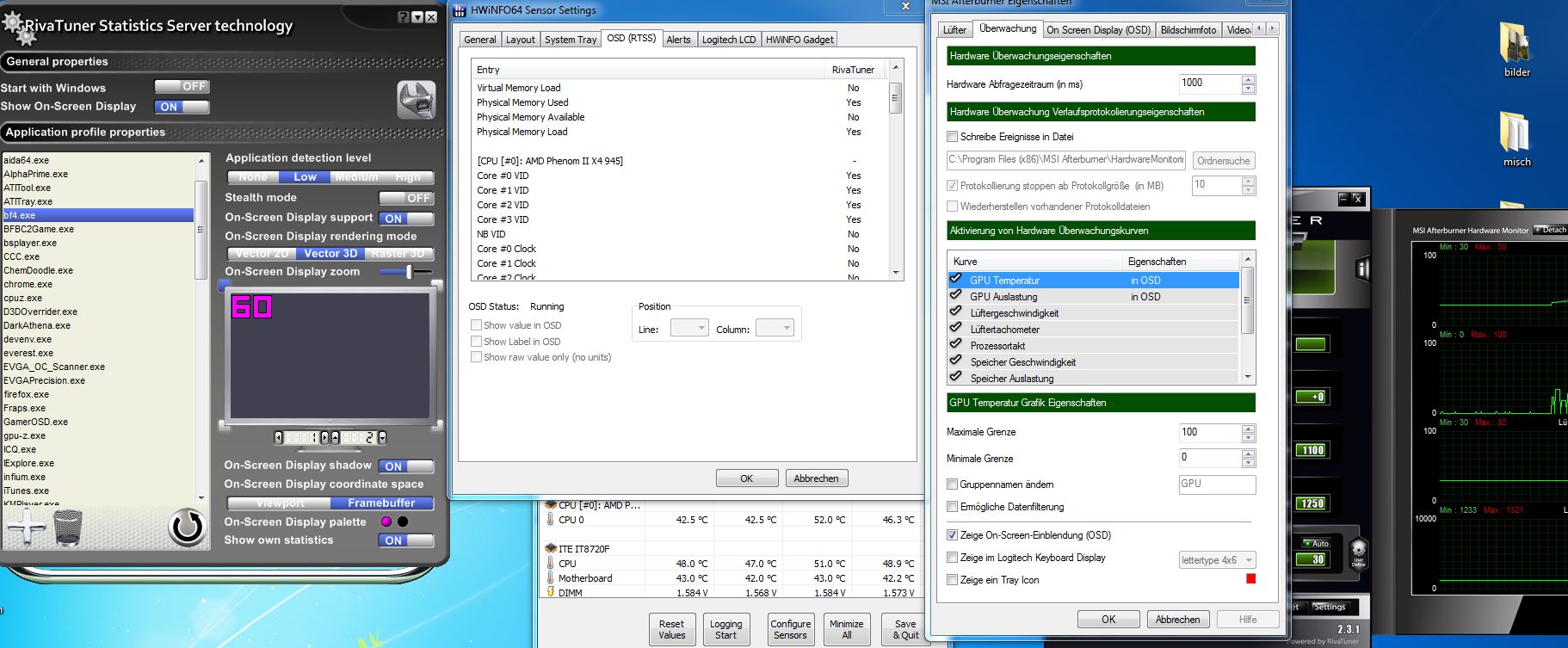
Task: Click the left arrow of OSD X coordinate
Action: (x=278, y=437)
